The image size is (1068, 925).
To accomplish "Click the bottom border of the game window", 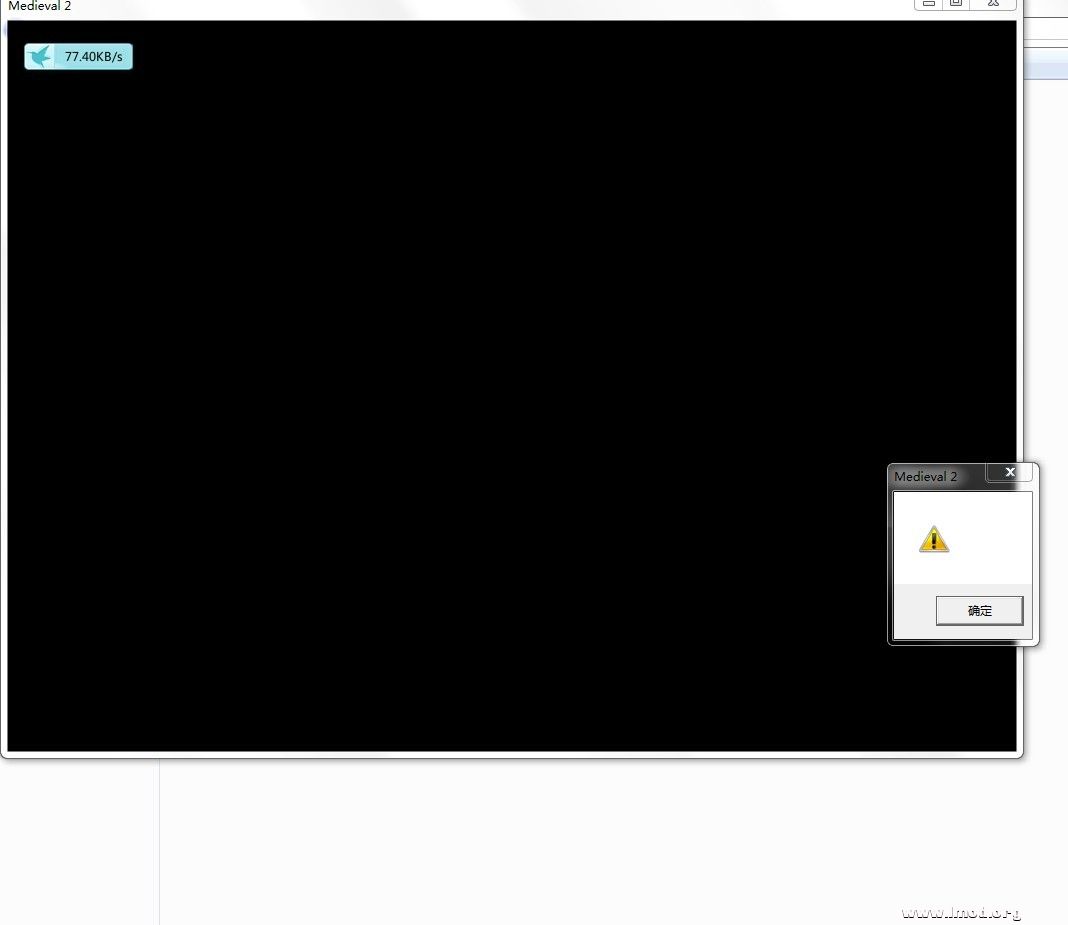I will [x=511, y=755].
